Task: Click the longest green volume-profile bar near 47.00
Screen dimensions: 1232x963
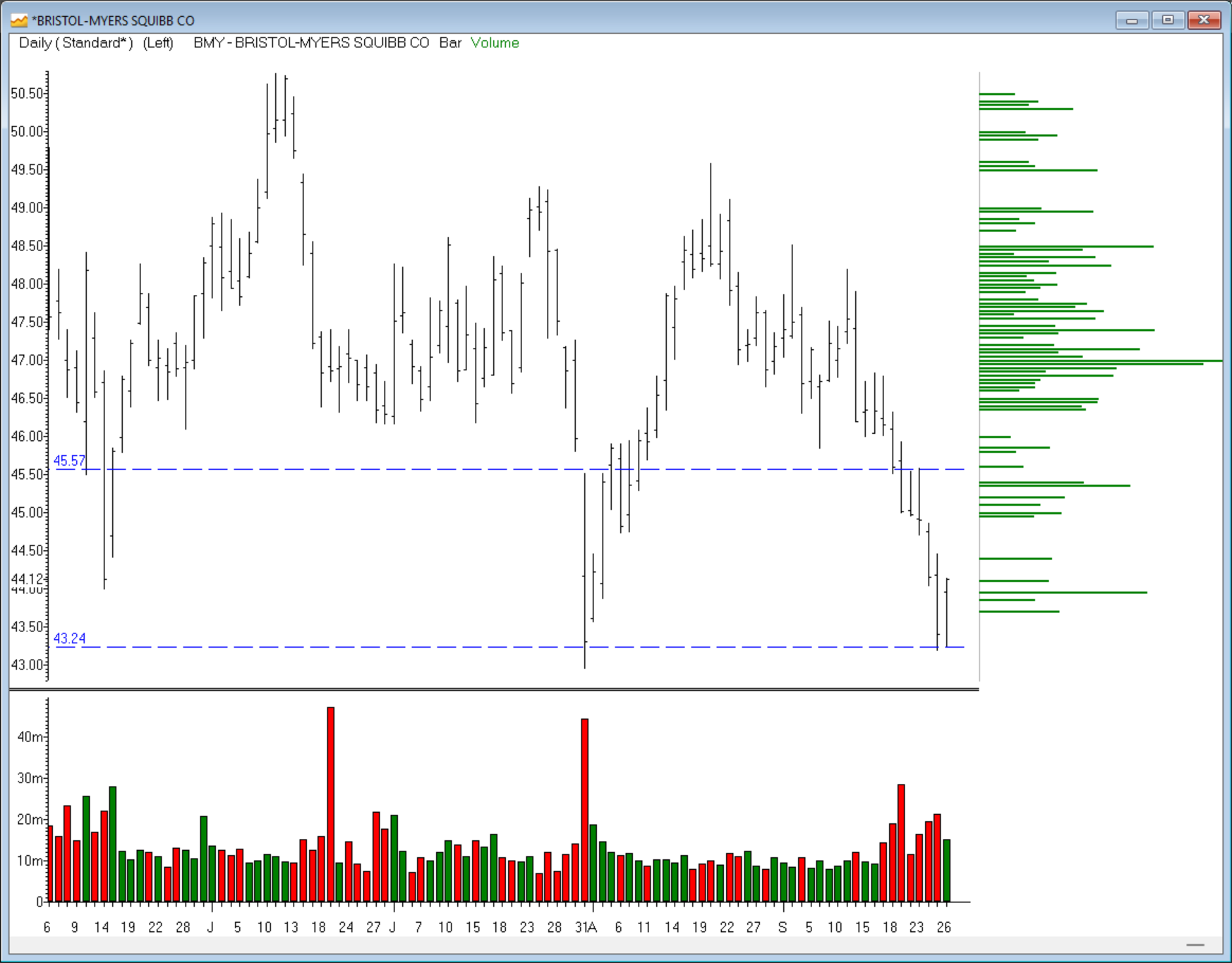Action: [x=1101, y=361]
